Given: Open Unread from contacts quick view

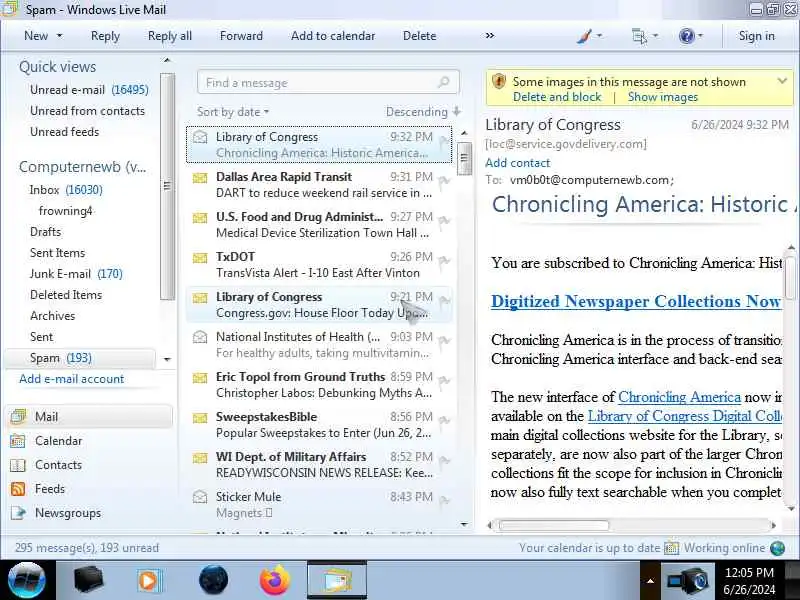Looking at the screenshot, I should point(87,111).
